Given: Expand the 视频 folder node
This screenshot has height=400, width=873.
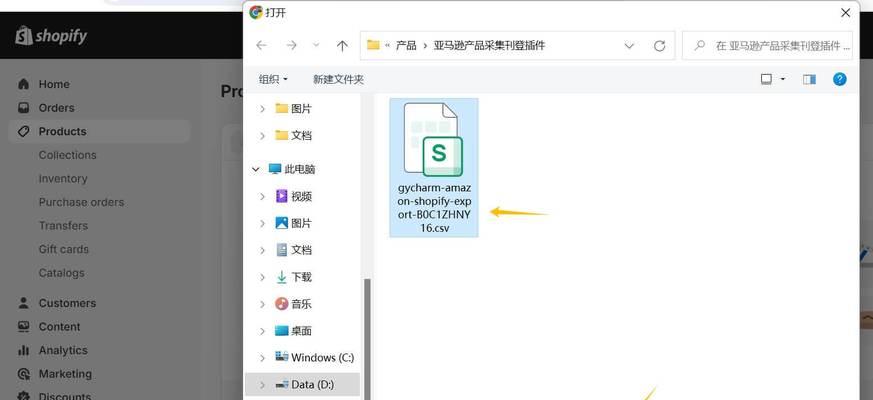Looking at the screenshot, I should click(262, 196).
